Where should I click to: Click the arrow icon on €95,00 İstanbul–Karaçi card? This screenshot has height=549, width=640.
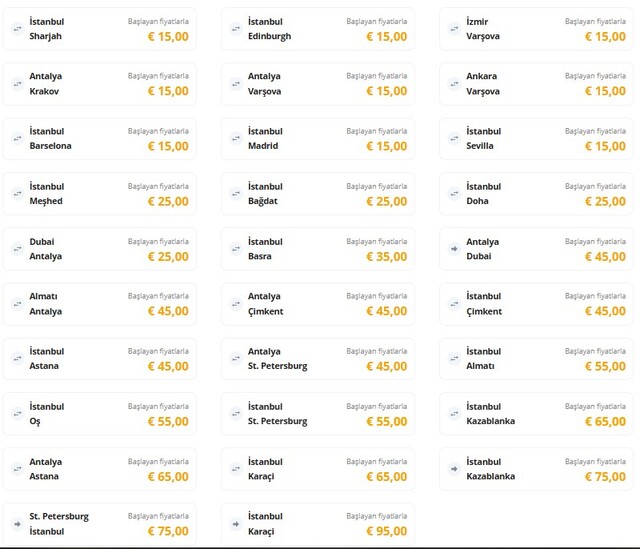click(x=236, y=523)
